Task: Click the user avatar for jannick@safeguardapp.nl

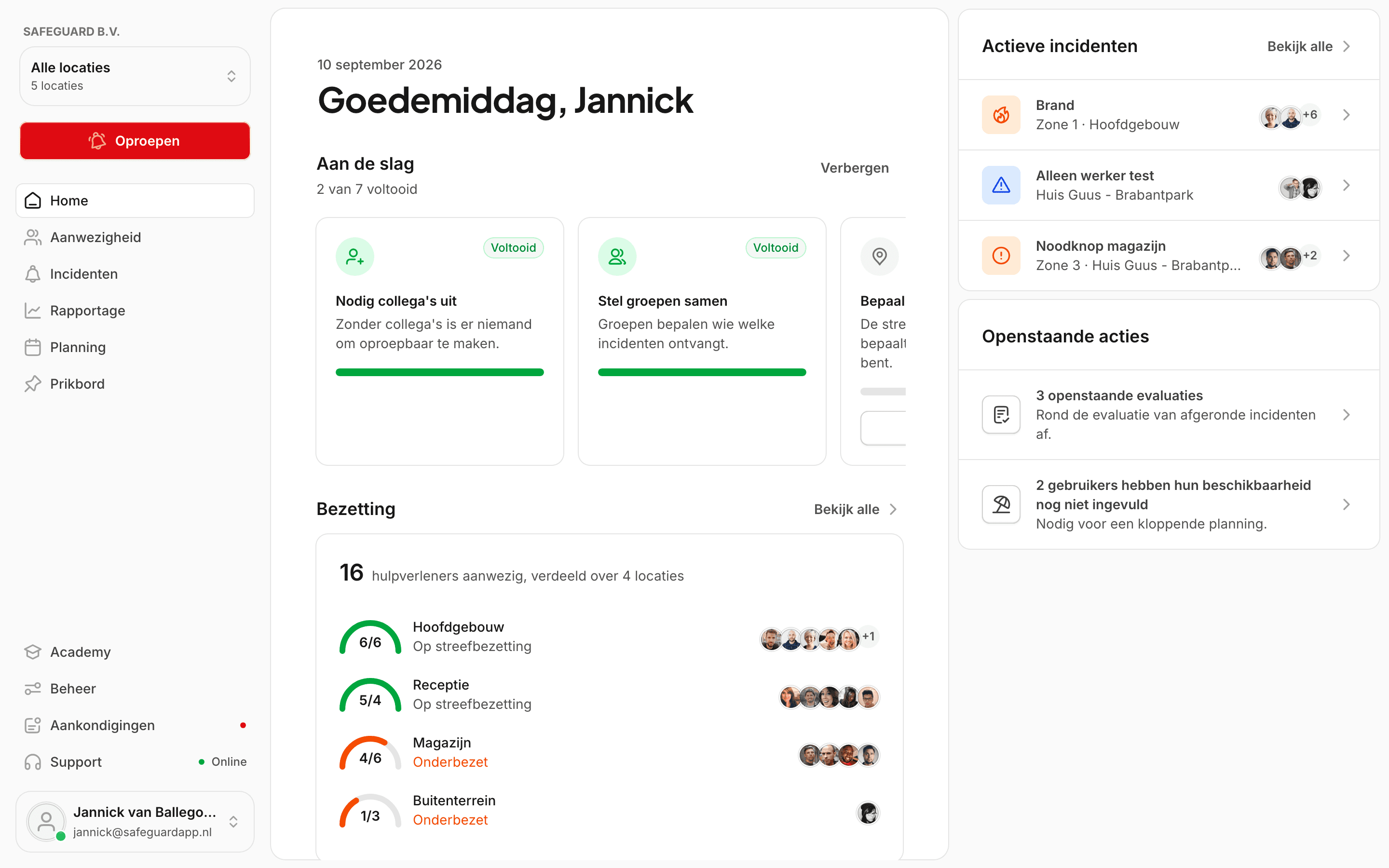Action: point(46,822)
